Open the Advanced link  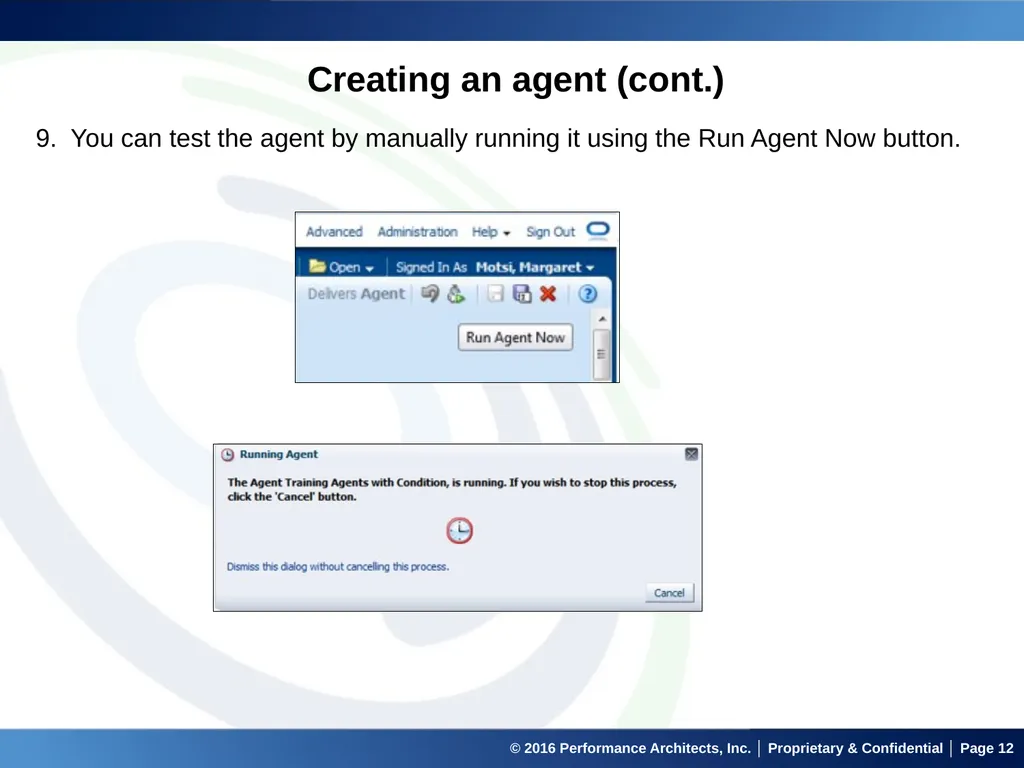tap(334, 232)
